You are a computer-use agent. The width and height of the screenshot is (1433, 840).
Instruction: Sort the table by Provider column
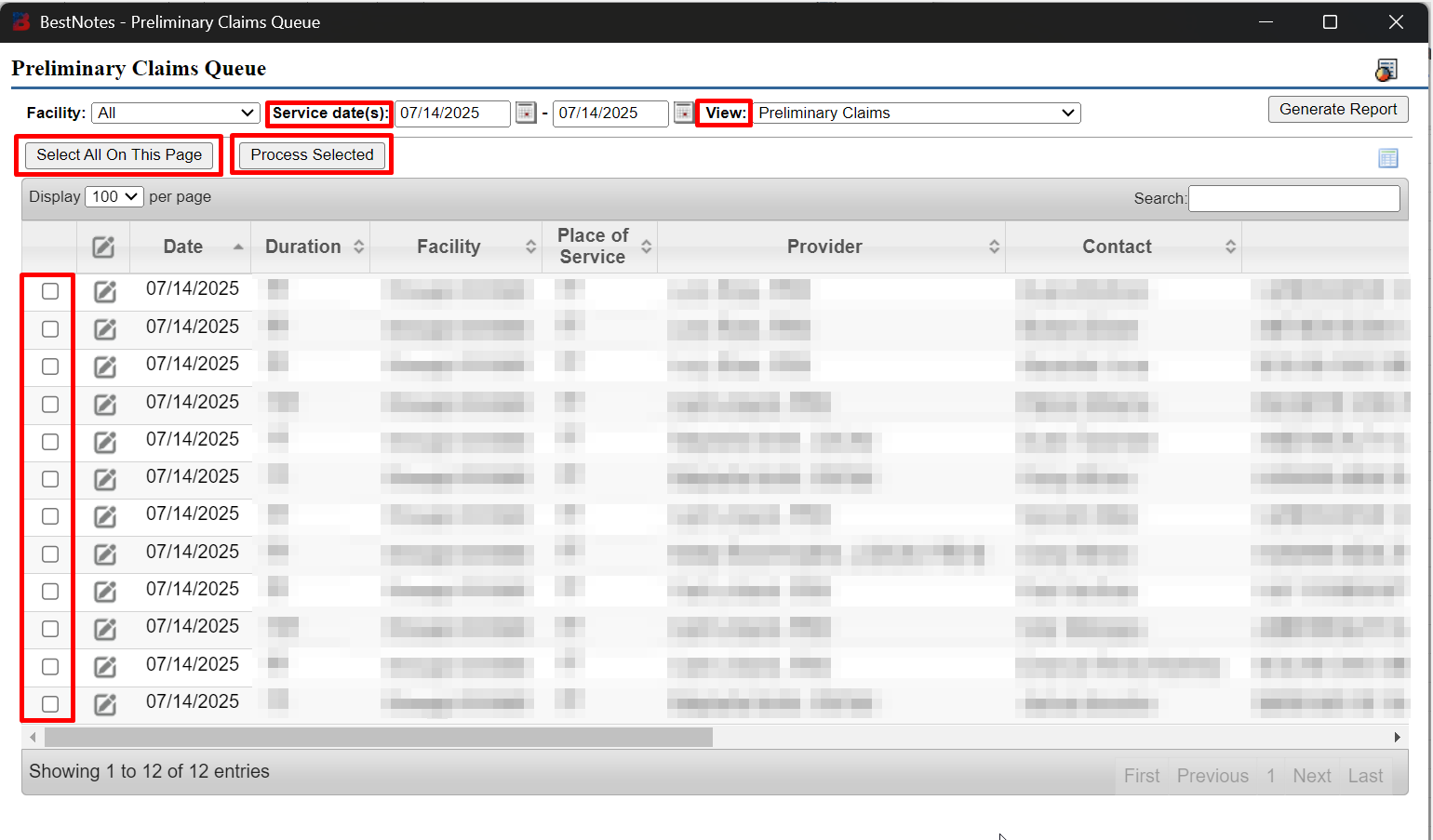[x=831, y=247]
